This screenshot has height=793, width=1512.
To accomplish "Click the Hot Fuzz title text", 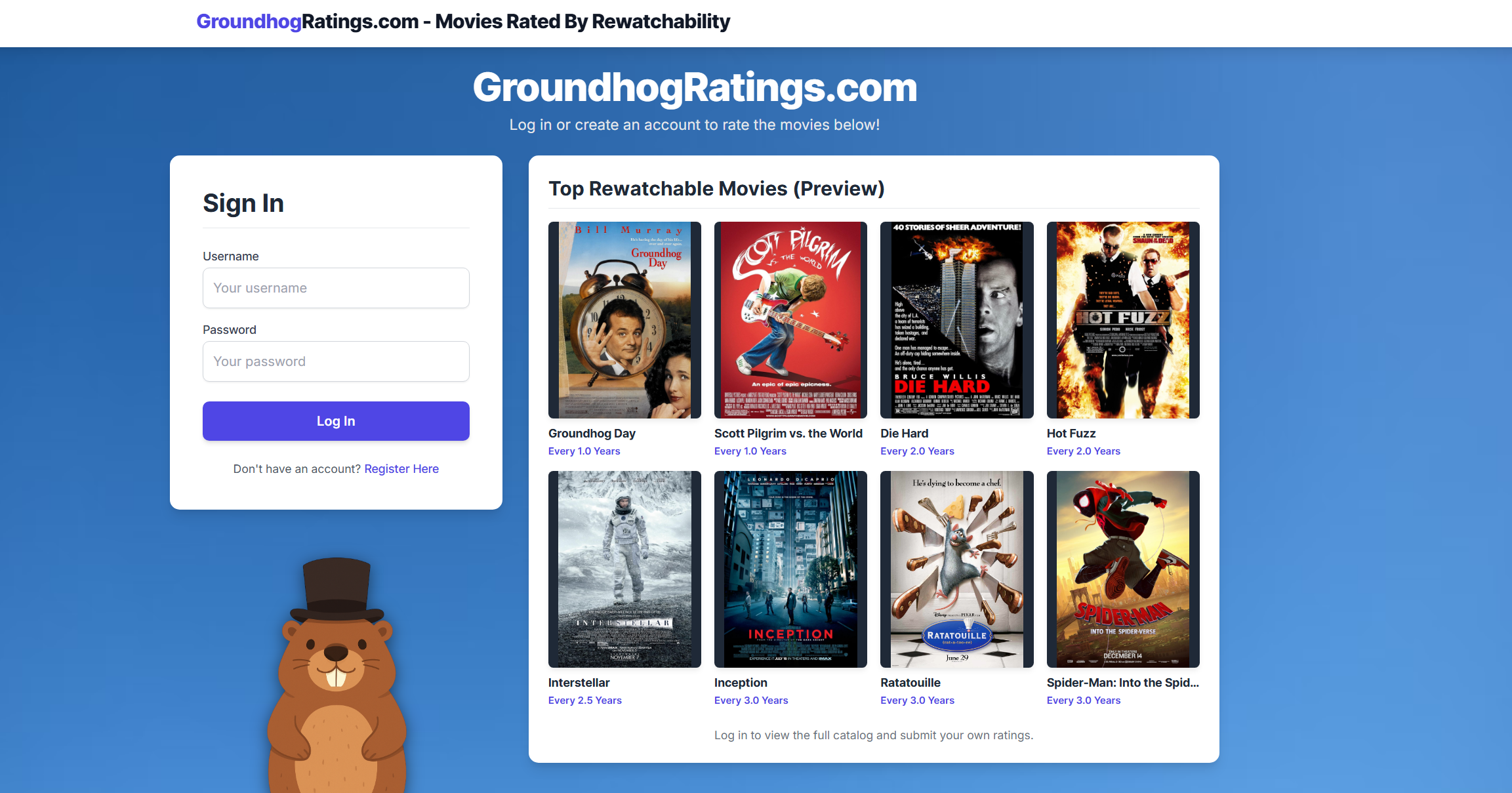I will tap(1071, 434).
